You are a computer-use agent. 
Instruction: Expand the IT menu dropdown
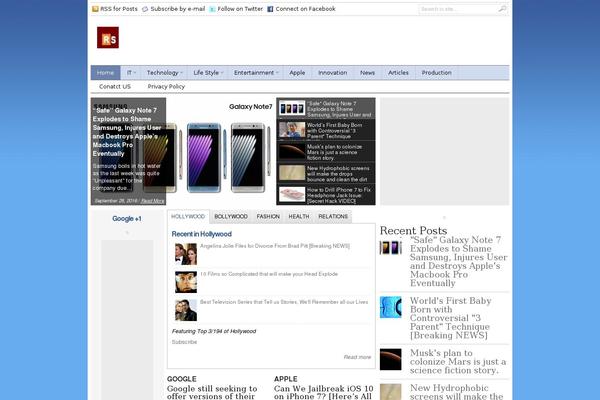(x=131, y=73)
